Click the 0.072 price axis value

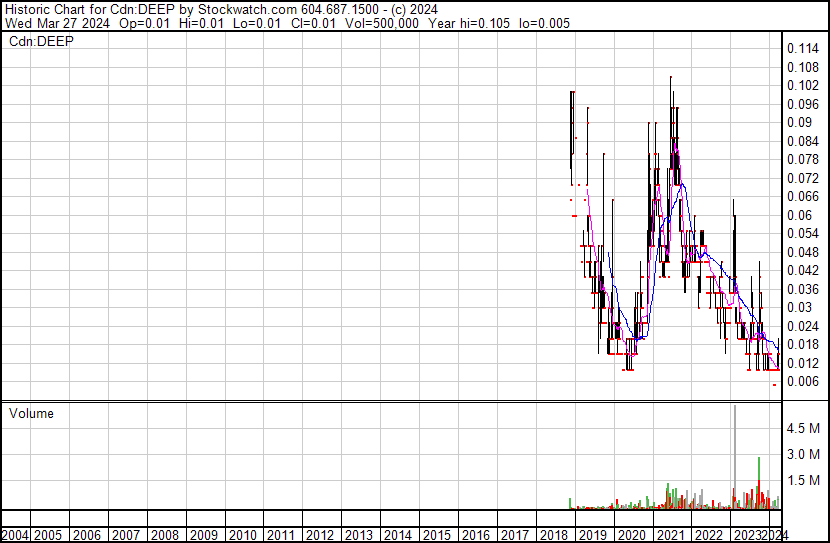(803, 178)
